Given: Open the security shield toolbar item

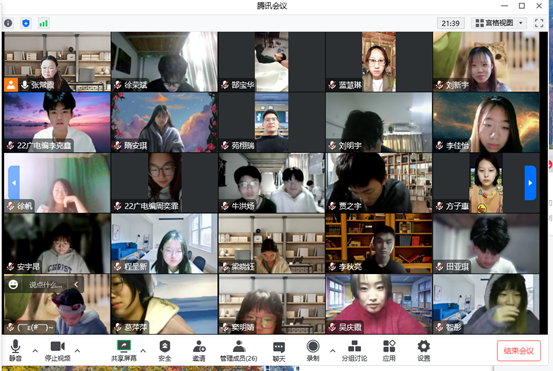Looking at the screenshot, I should tap(165, 351).
